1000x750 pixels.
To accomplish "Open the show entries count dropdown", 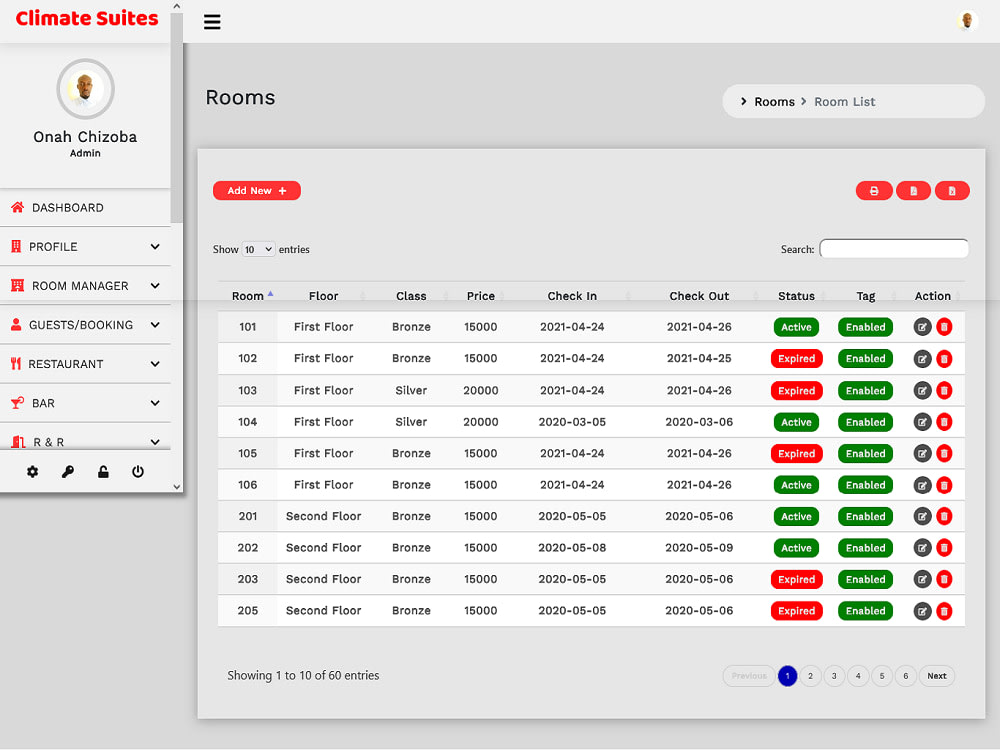I will [258, 249].
